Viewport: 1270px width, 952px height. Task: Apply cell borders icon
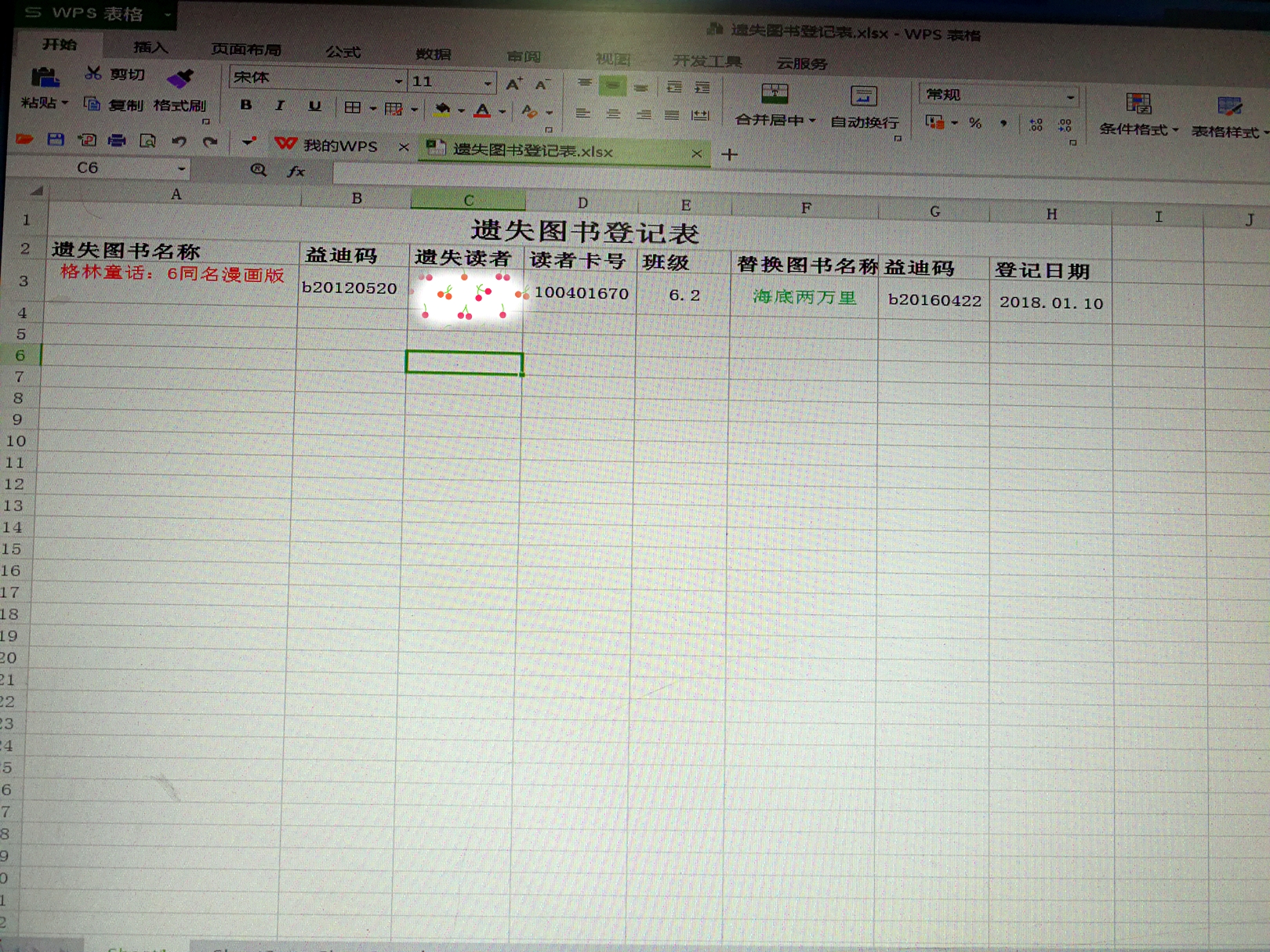352,107
